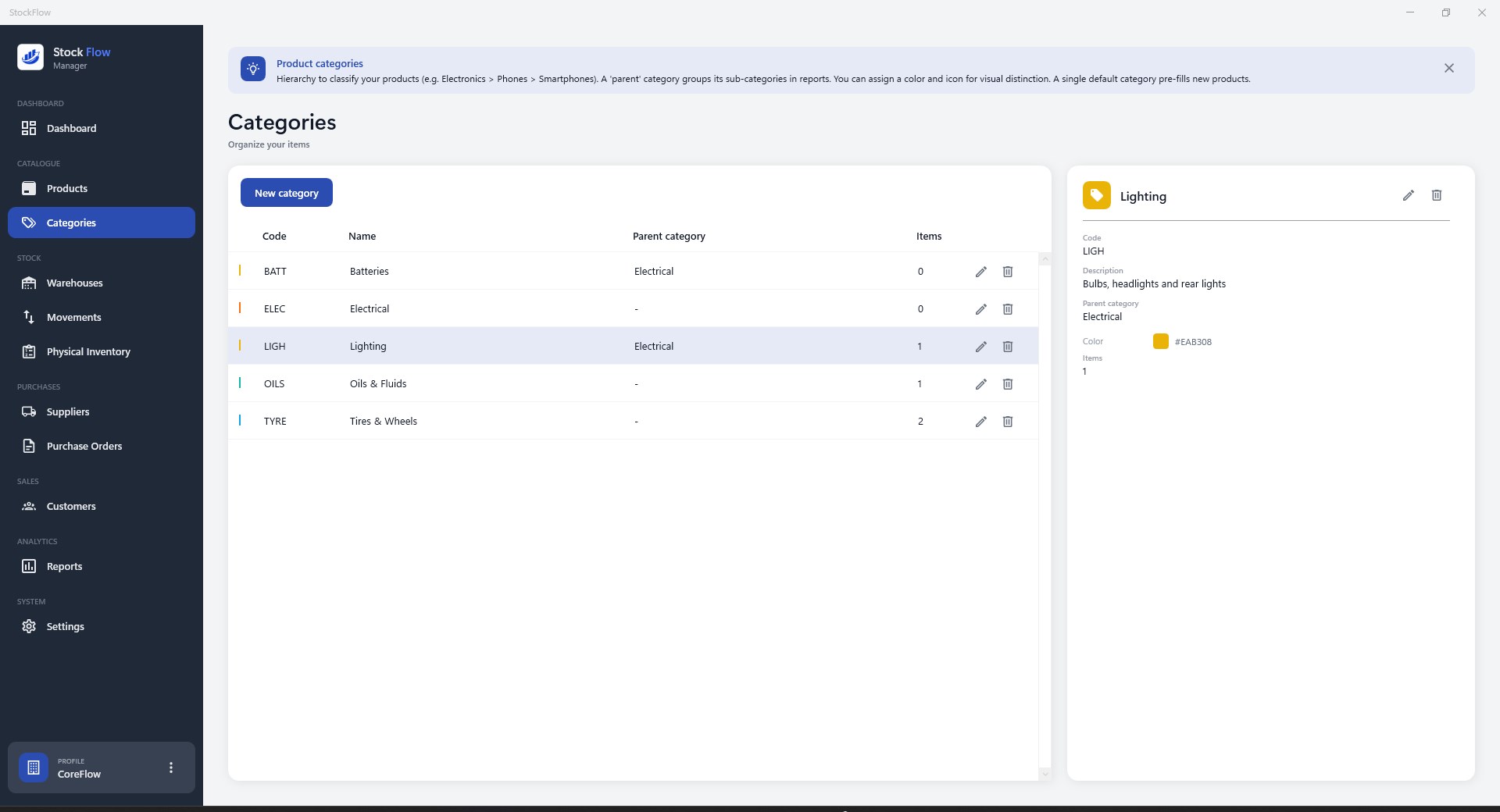Select the LIGH code cell in the table
1500x812 pixels.
click(x=275, y=346)
